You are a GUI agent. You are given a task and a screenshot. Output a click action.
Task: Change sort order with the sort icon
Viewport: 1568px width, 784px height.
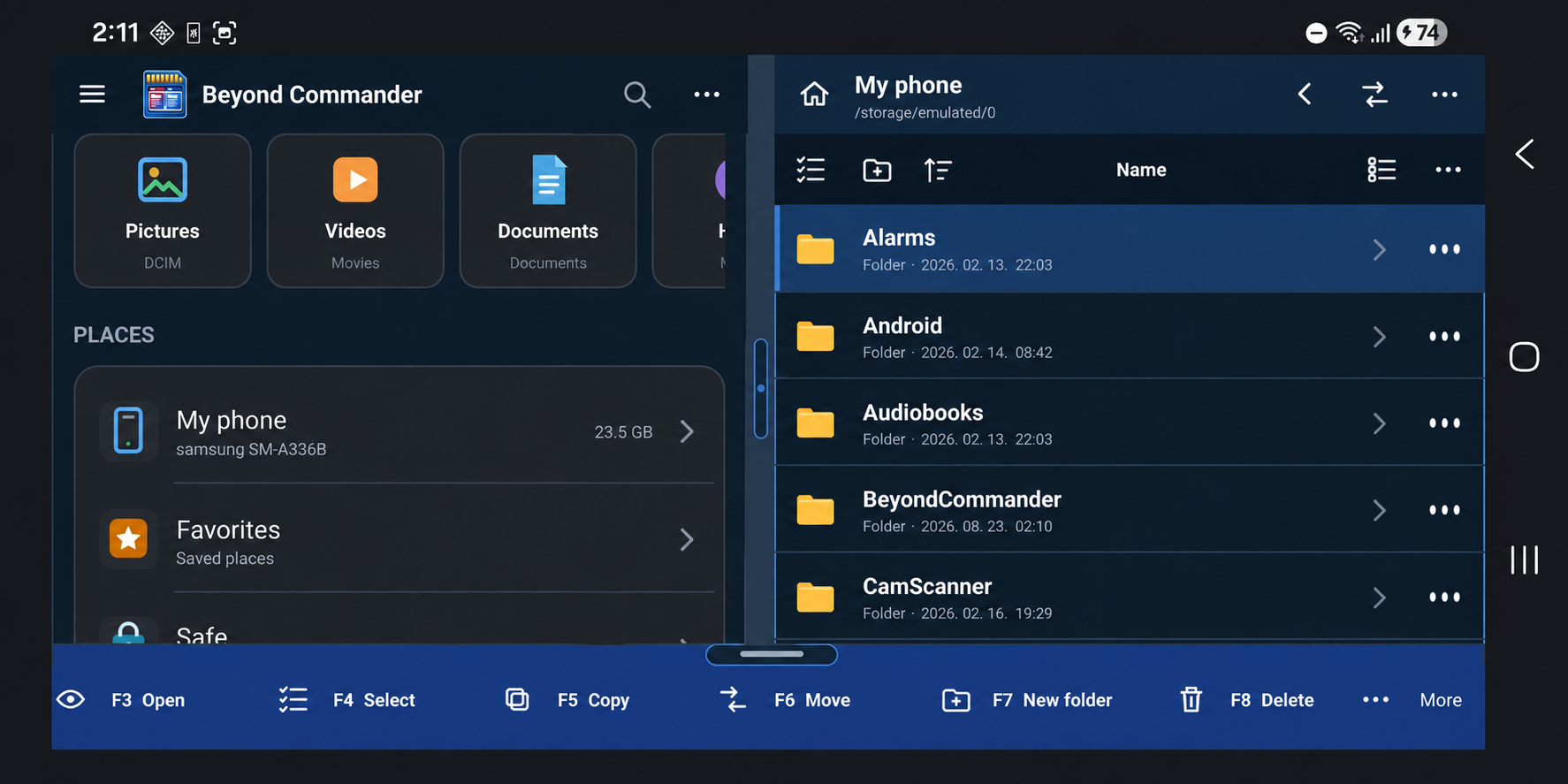coord(938,170)
